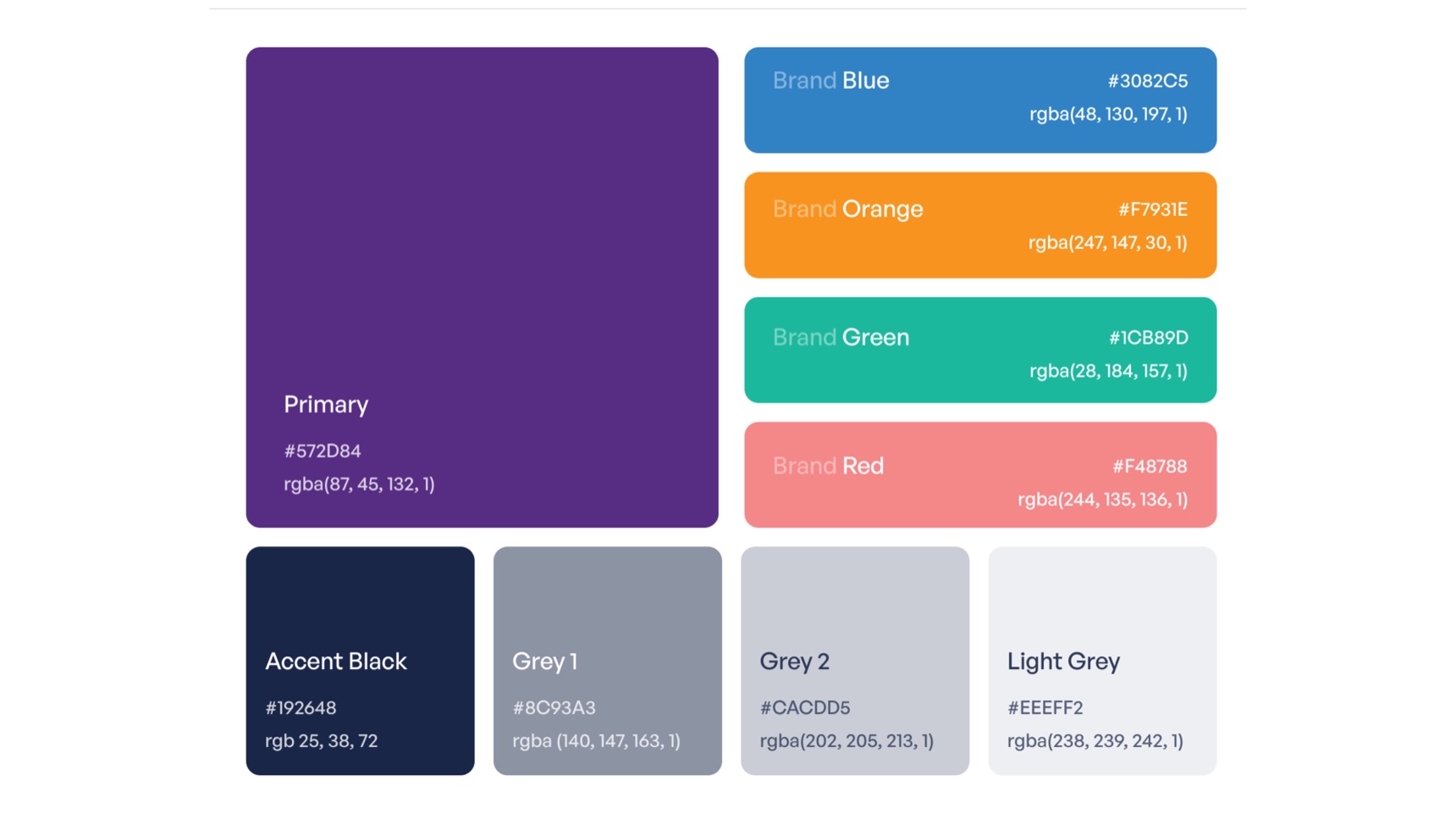Viewport: 1456px width, 819px height.
Task: Select rgba (140, 147, 163, 1) text
Action: [596, 741]
